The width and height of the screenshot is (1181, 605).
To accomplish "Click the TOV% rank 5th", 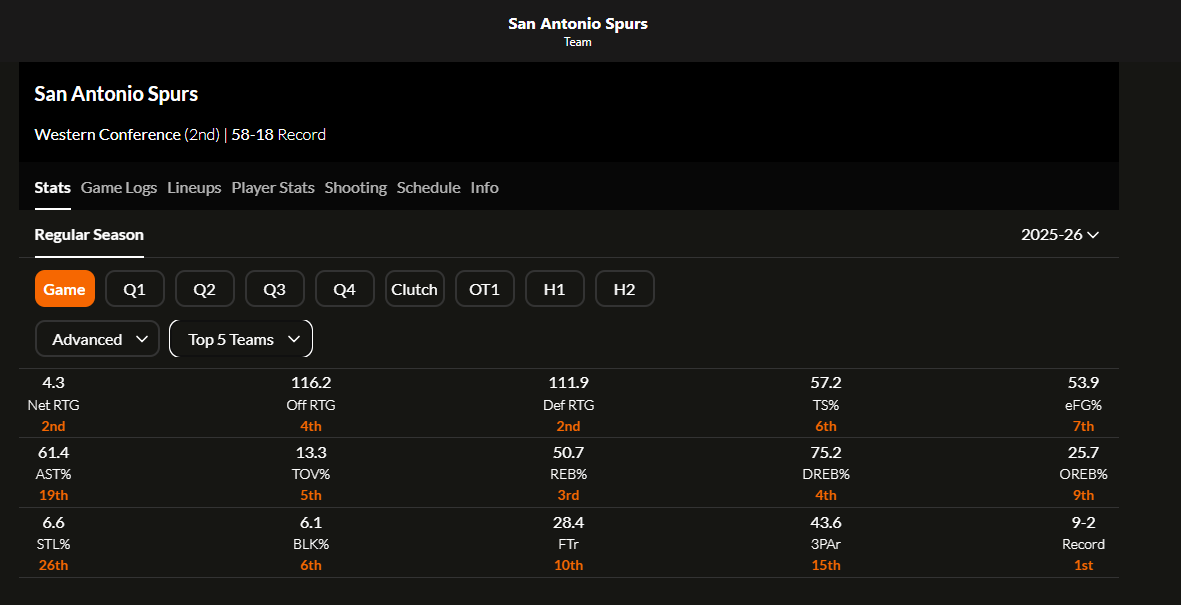I will 311,496.
